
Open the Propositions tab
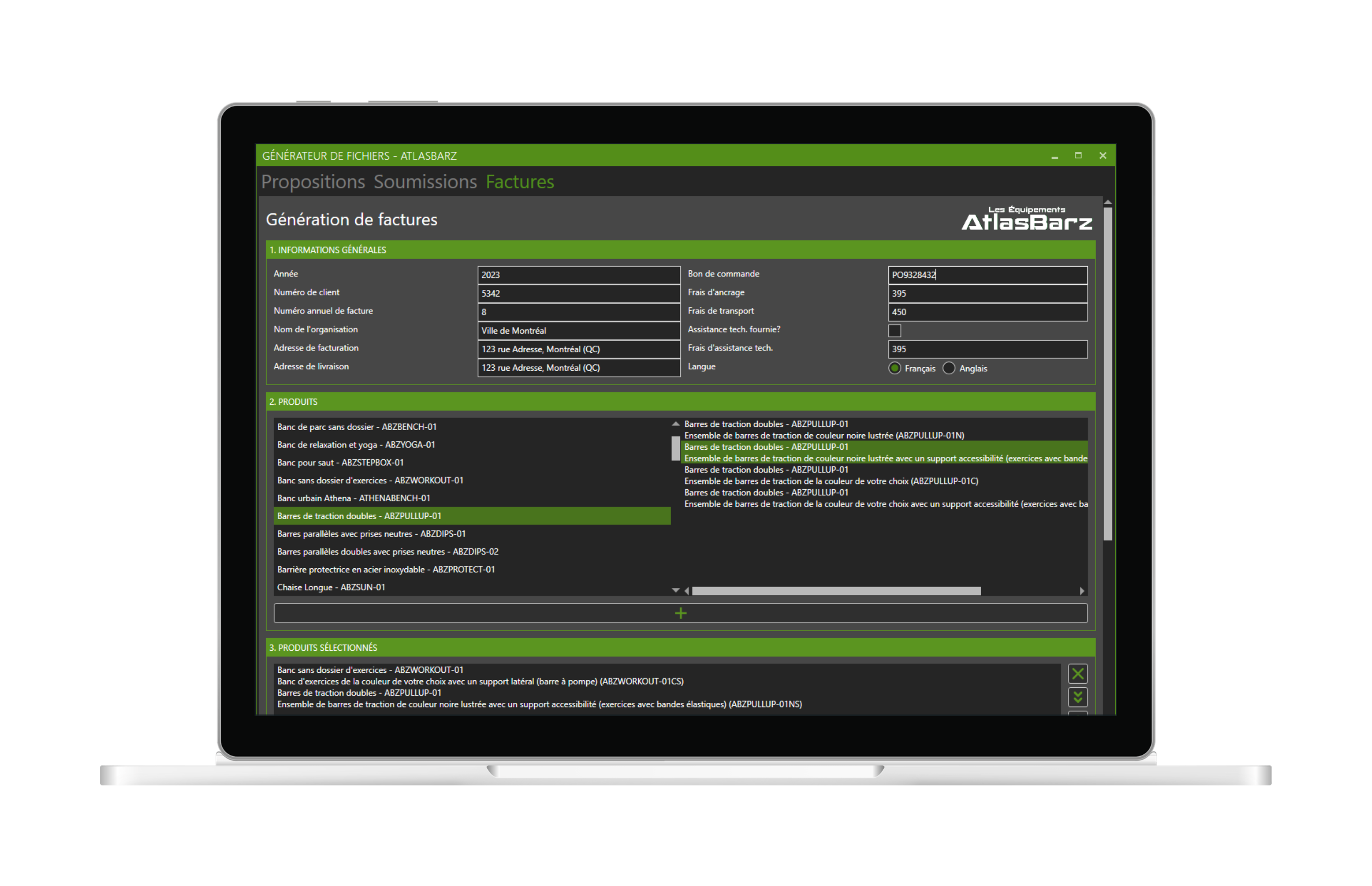pyautogui.click(x=313, y=182)
